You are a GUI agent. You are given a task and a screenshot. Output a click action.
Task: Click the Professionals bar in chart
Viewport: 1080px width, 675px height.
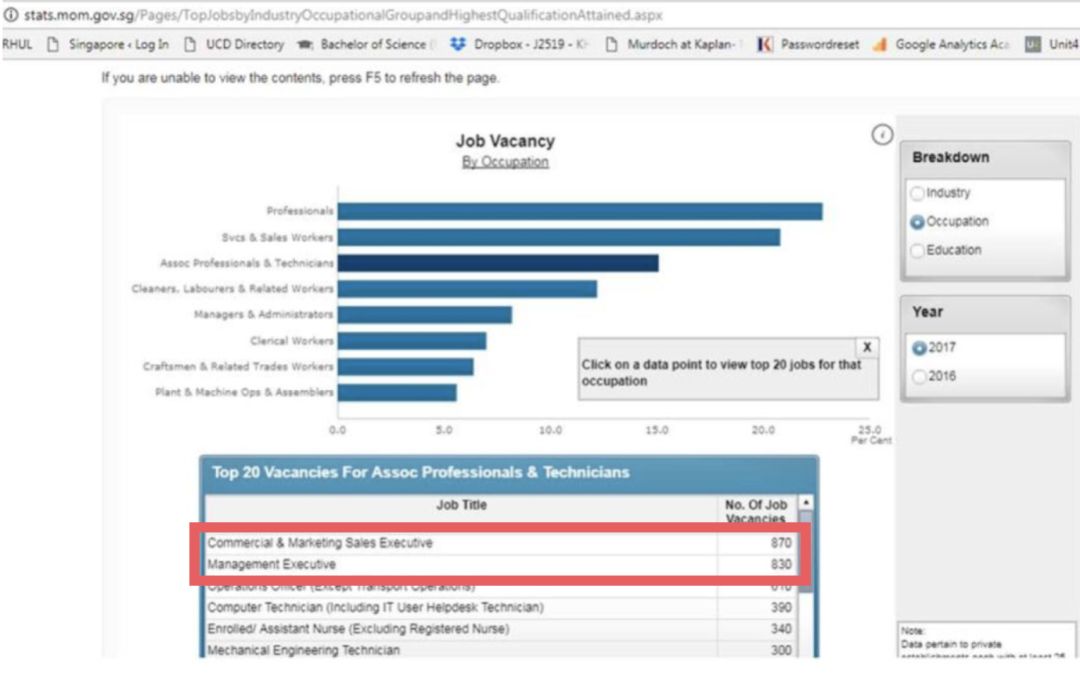tap(579, 212)
